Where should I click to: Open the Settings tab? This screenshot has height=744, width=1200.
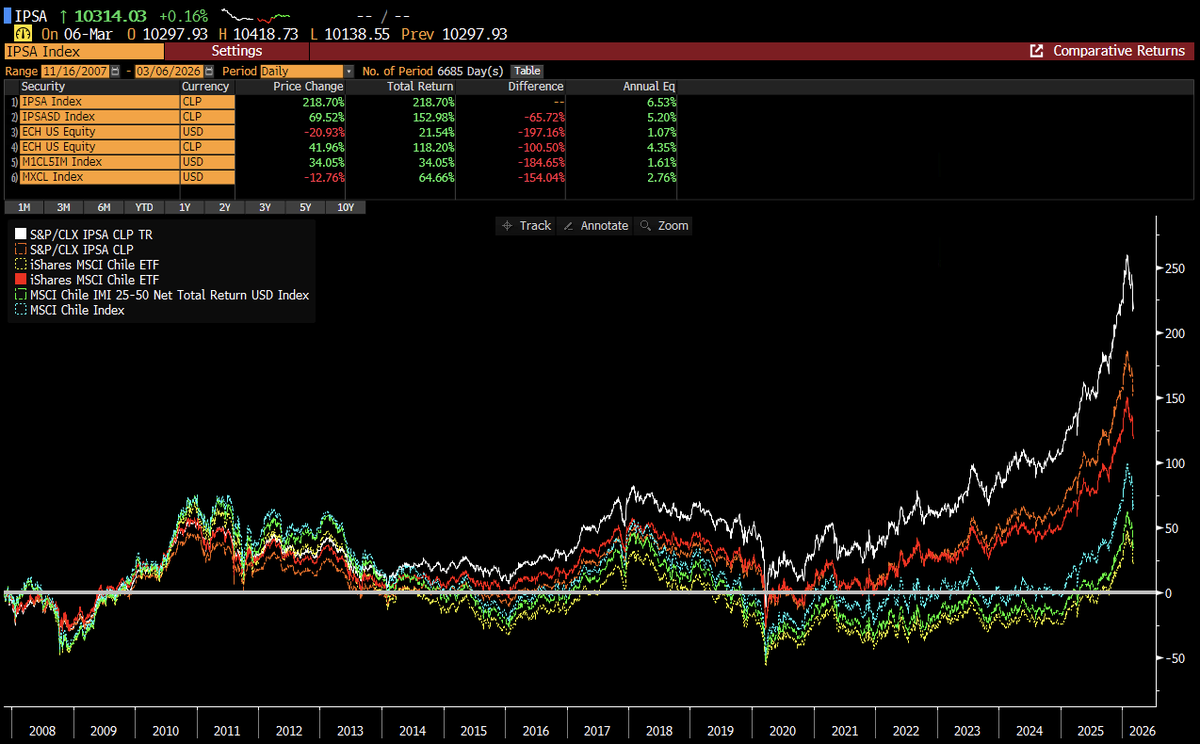point(237,51)
